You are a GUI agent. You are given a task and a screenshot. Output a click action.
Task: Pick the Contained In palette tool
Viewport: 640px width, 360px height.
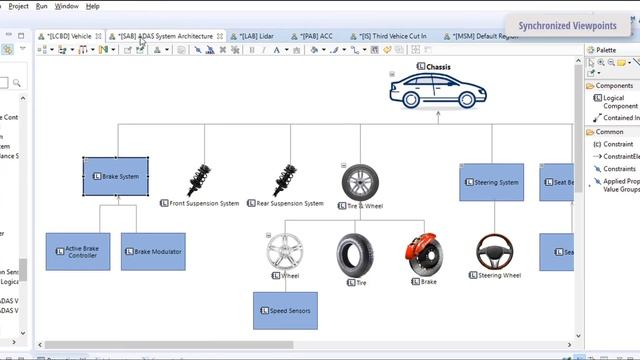[x=616, y=118]
